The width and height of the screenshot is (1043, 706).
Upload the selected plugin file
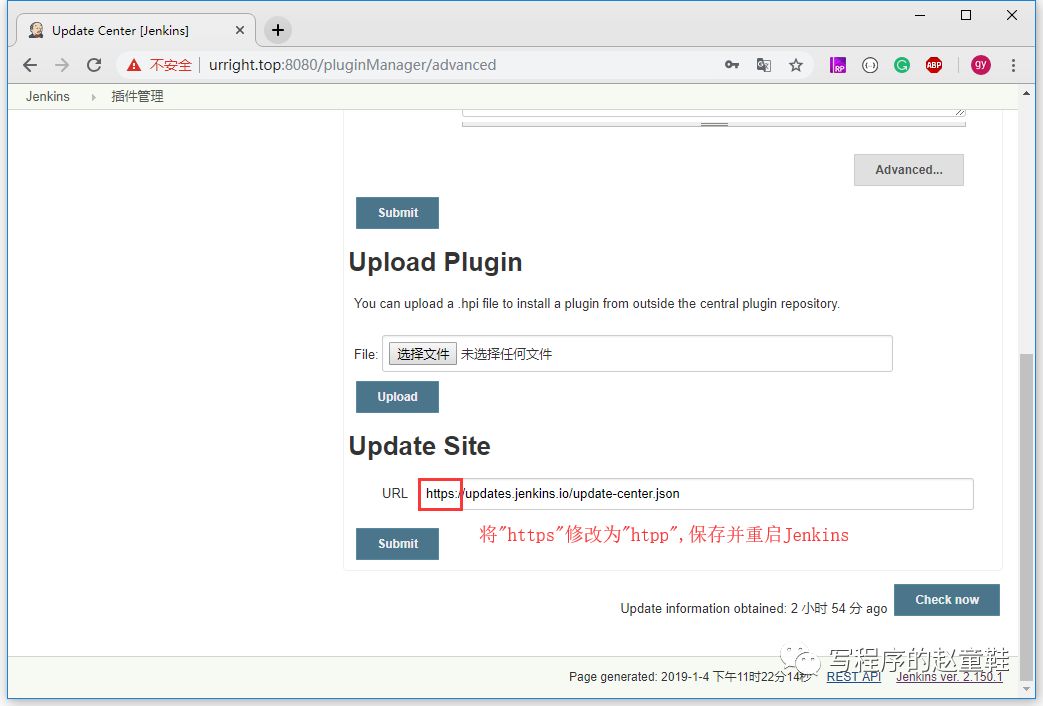(x=397, y=397)
